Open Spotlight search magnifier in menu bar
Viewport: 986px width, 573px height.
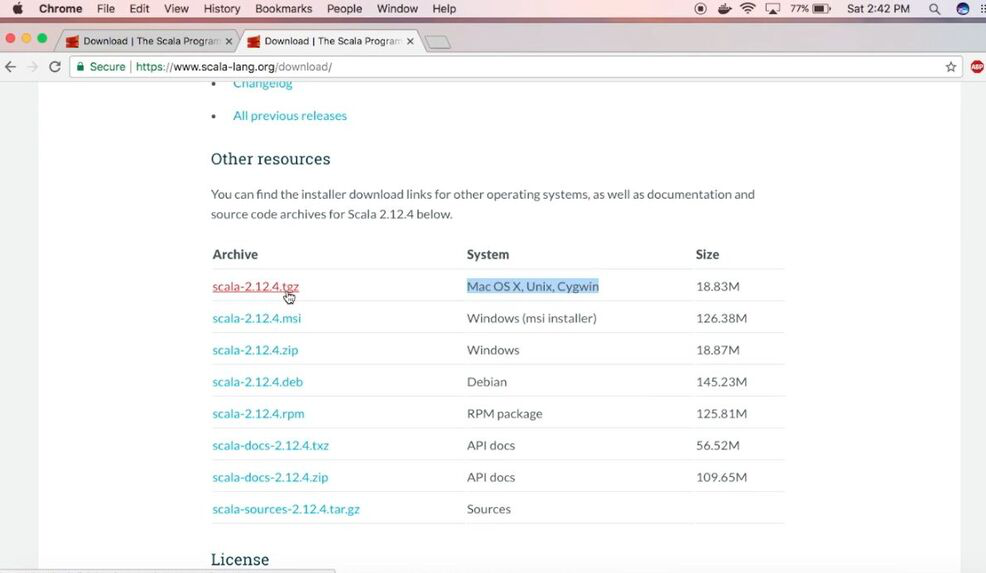(934, 9)
